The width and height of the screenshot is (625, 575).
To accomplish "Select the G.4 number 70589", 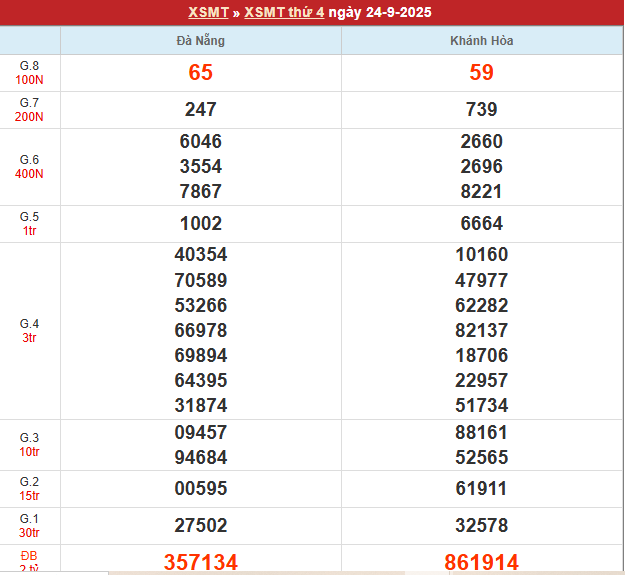I will [x=200, y=281].
